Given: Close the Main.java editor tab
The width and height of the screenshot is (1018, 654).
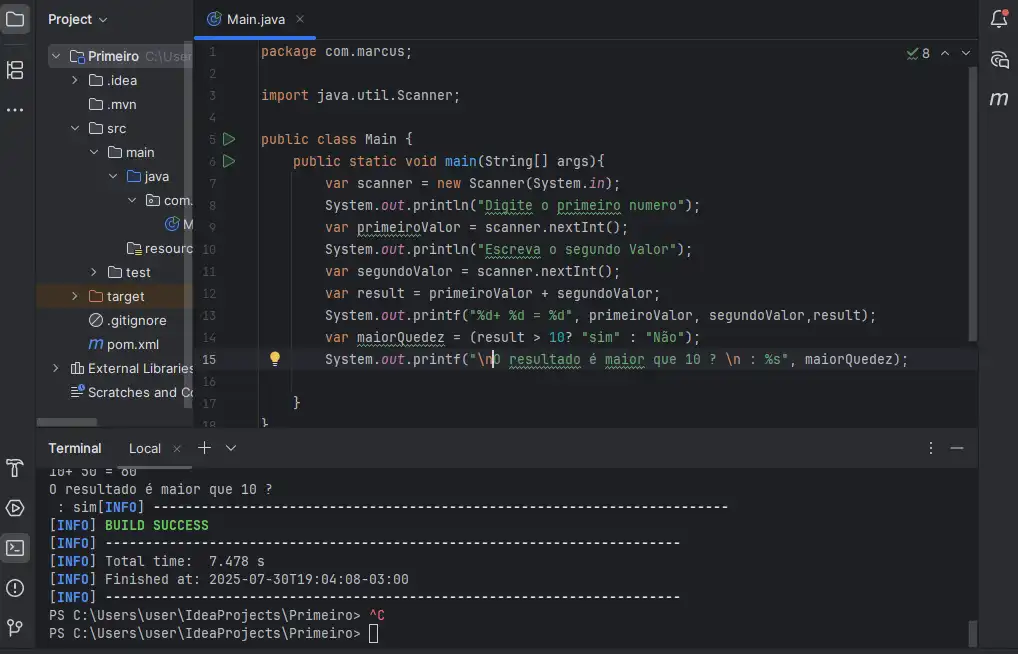Looking at the screenshot, I should point(300,19).
